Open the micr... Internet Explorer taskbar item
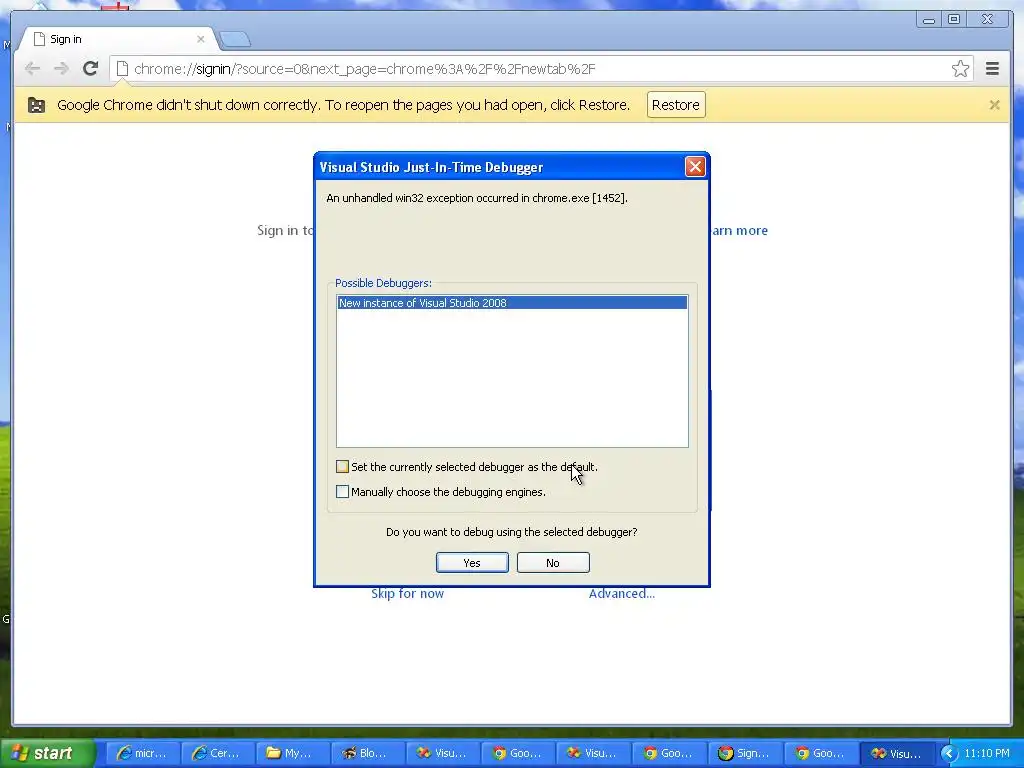 (142, 753)
